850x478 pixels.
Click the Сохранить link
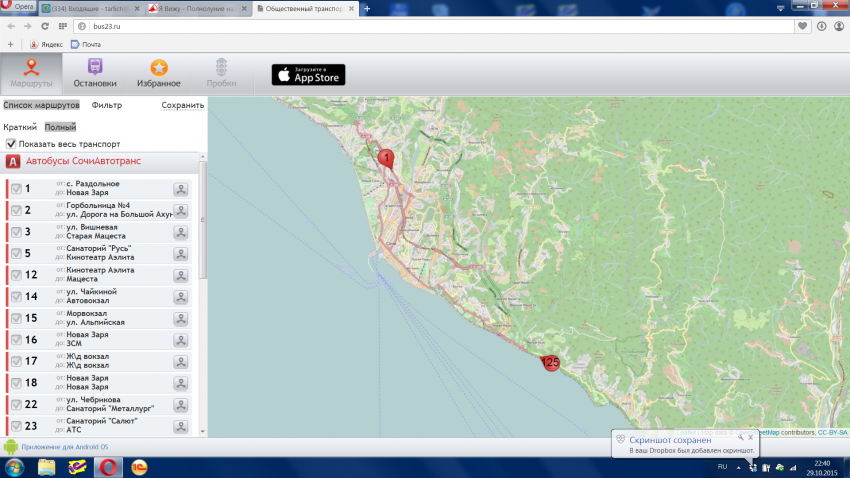coord(182,105)
